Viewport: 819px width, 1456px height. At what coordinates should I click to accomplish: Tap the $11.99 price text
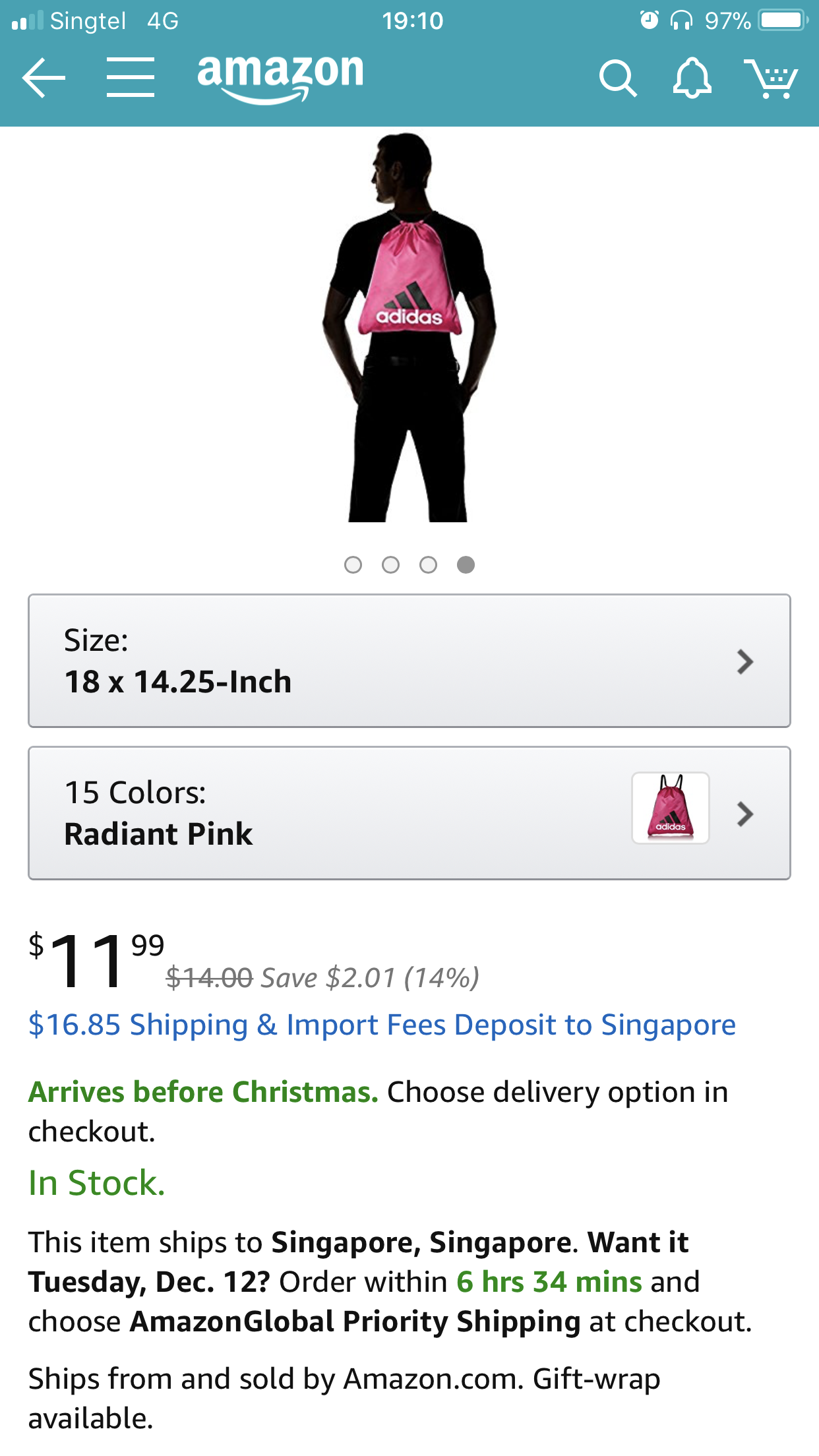click(96, 960)
